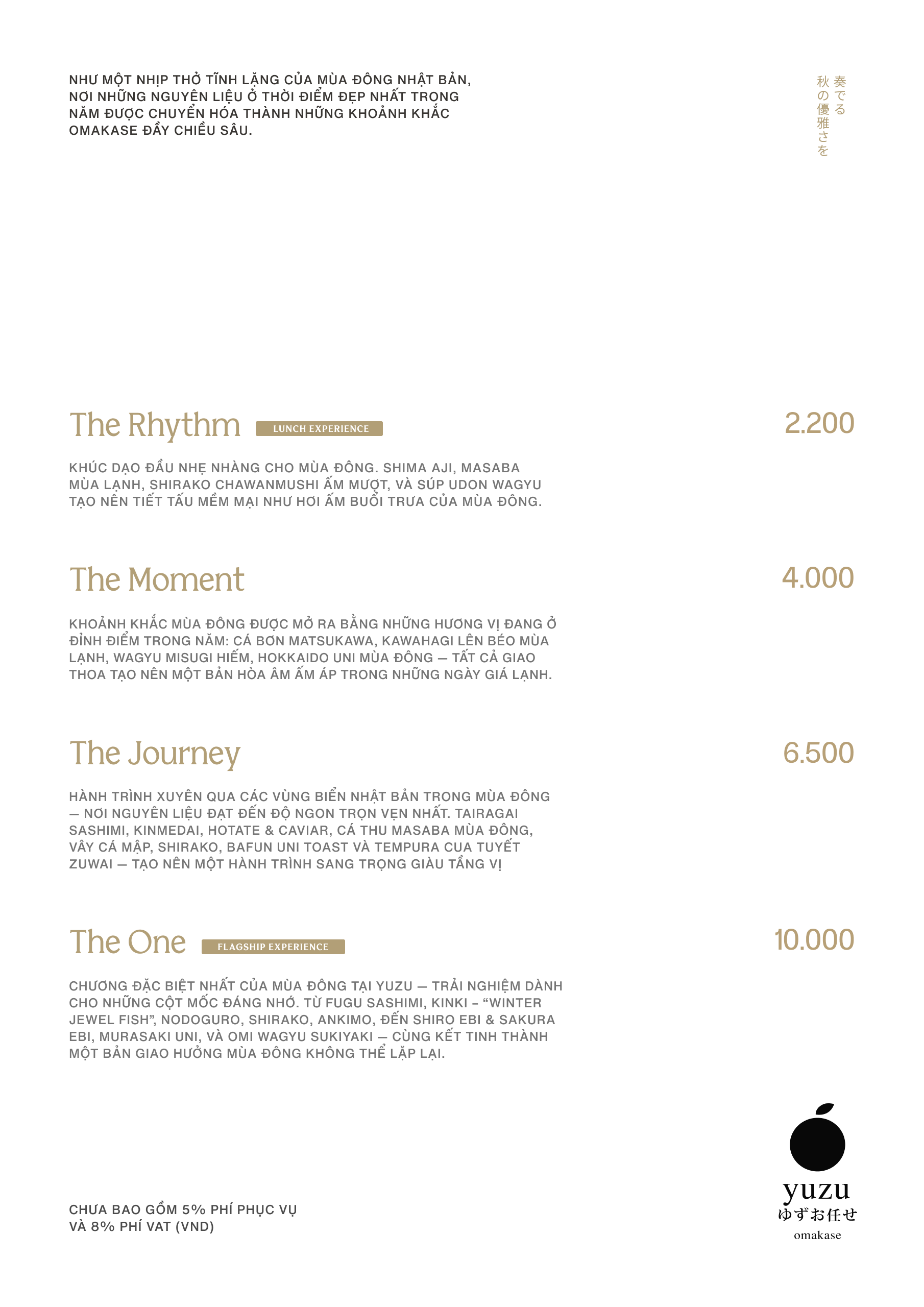Click The Journey description mentioning Kinmedai
This screenshot has height=1307, width=924.
(x=309, y=830)
